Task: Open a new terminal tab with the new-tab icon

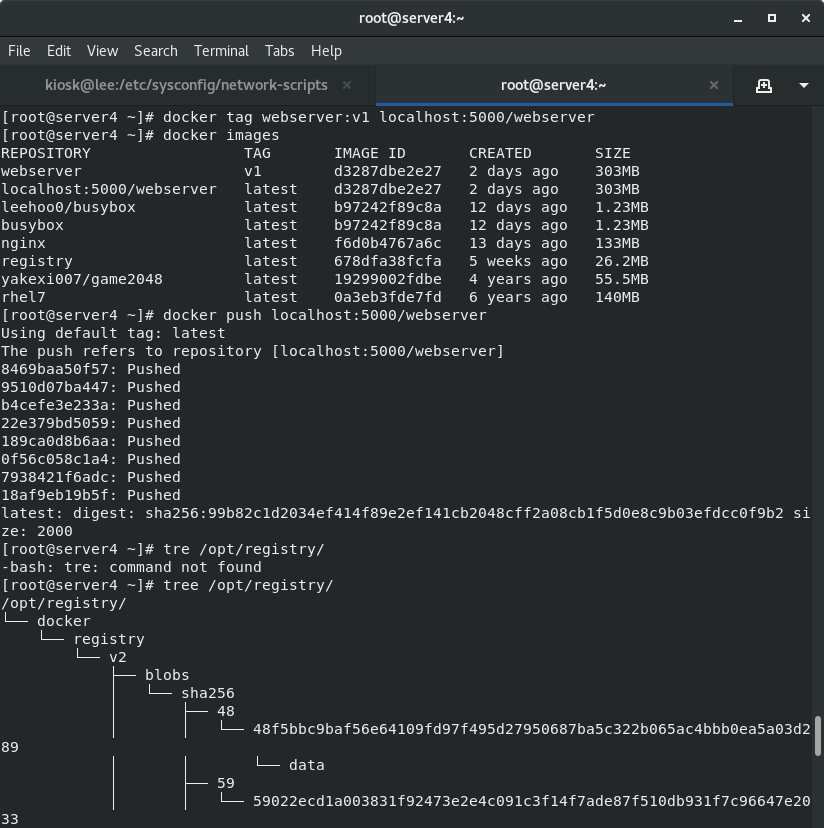Action: click(x=763, y=85)
